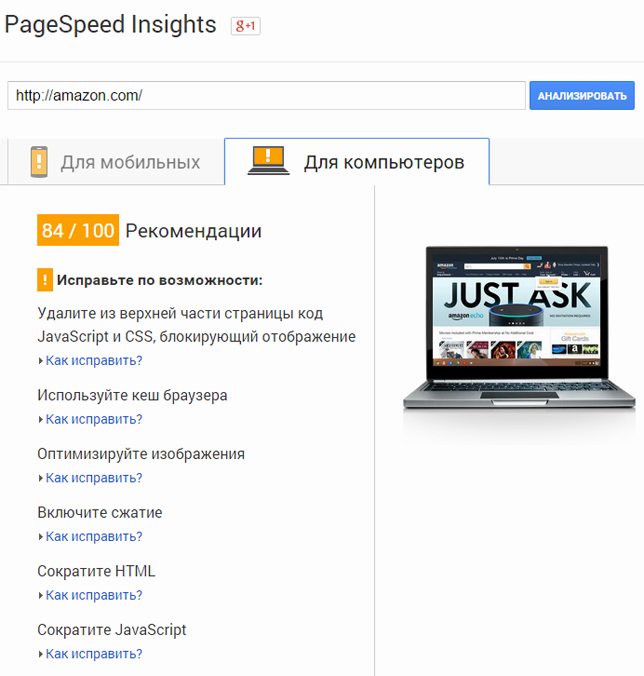Expand Как исправить under Используйте кеш браузера
Viewport: 644px width, 676px height.
[94, 419]
